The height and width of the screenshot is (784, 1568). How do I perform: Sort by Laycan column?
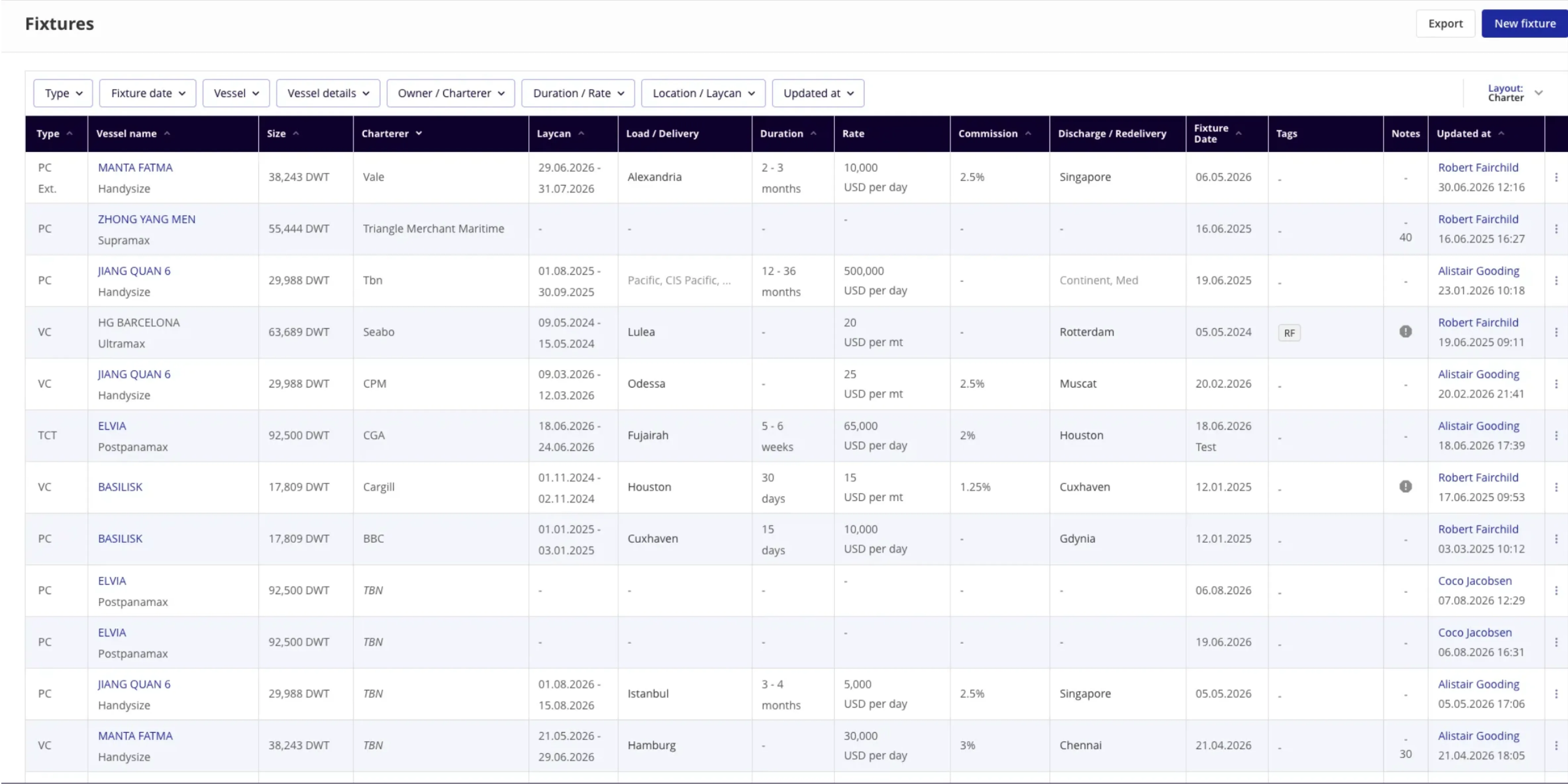pos(561,134)
